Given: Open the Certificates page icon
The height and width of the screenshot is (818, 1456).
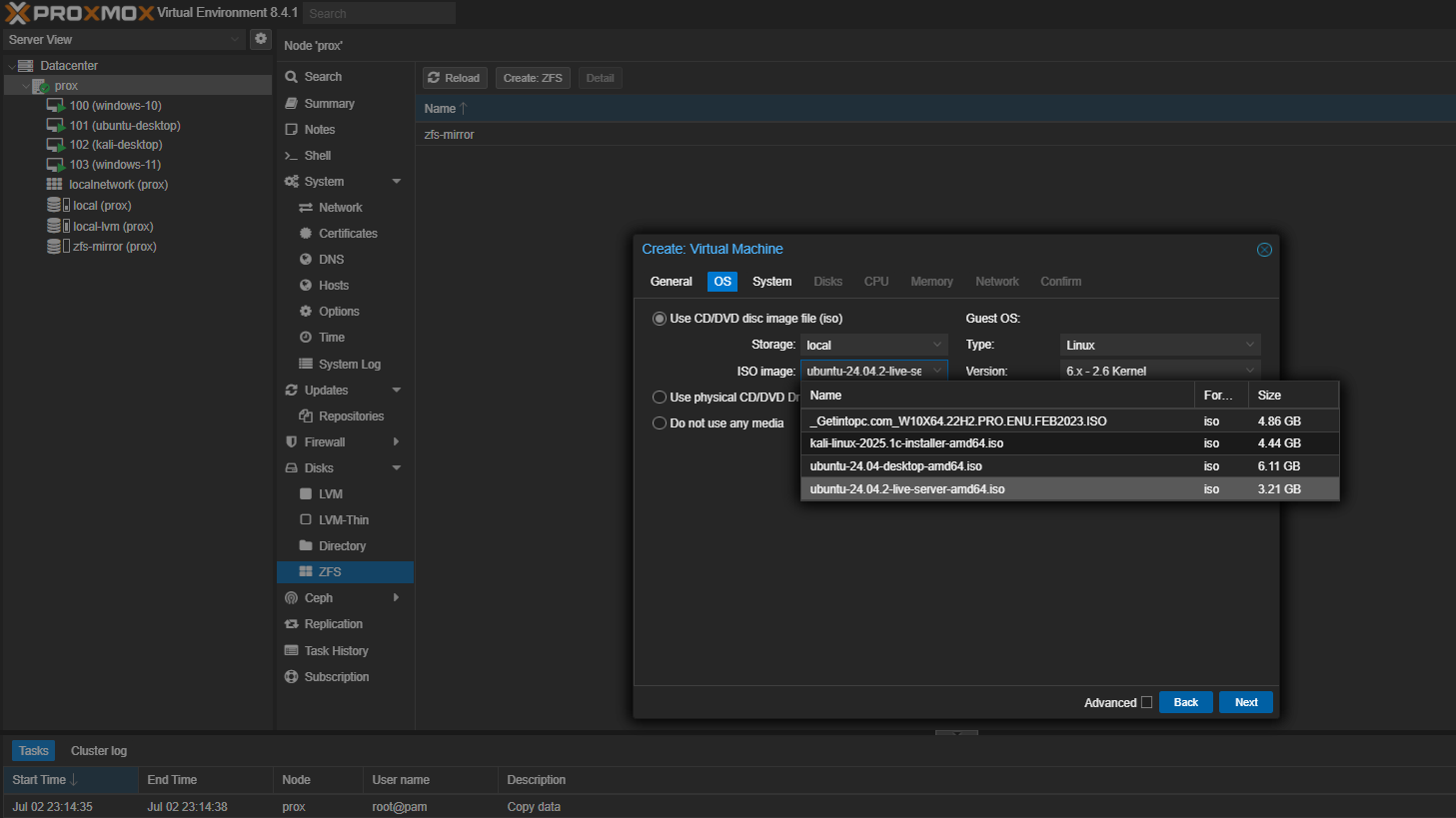Looking at the screenshot, I should (x=306, y=234).
